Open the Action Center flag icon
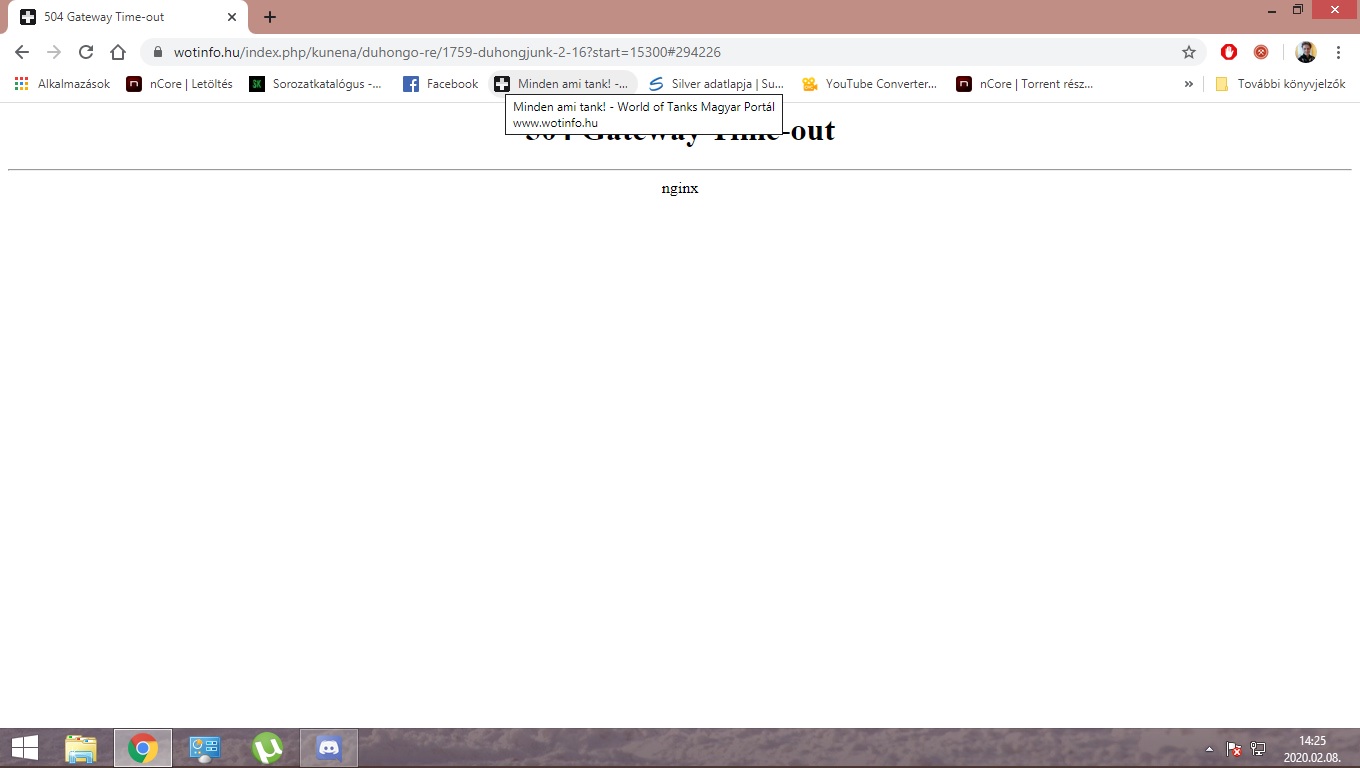The height and width of the screenshot is (768, 1360). (x=1234, y=749)
